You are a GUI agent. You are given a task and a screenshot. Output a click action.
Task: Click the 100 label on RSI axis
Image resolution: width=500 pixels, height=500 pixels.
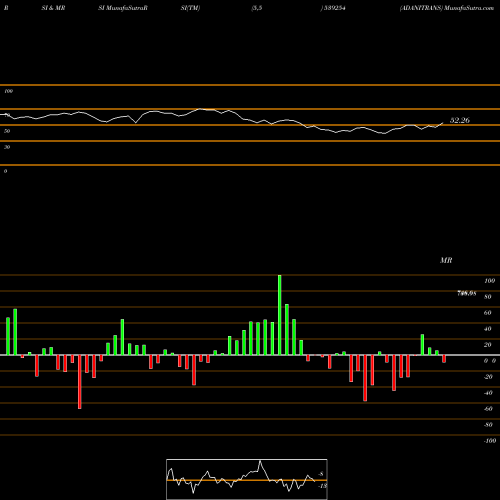point(8,91)
